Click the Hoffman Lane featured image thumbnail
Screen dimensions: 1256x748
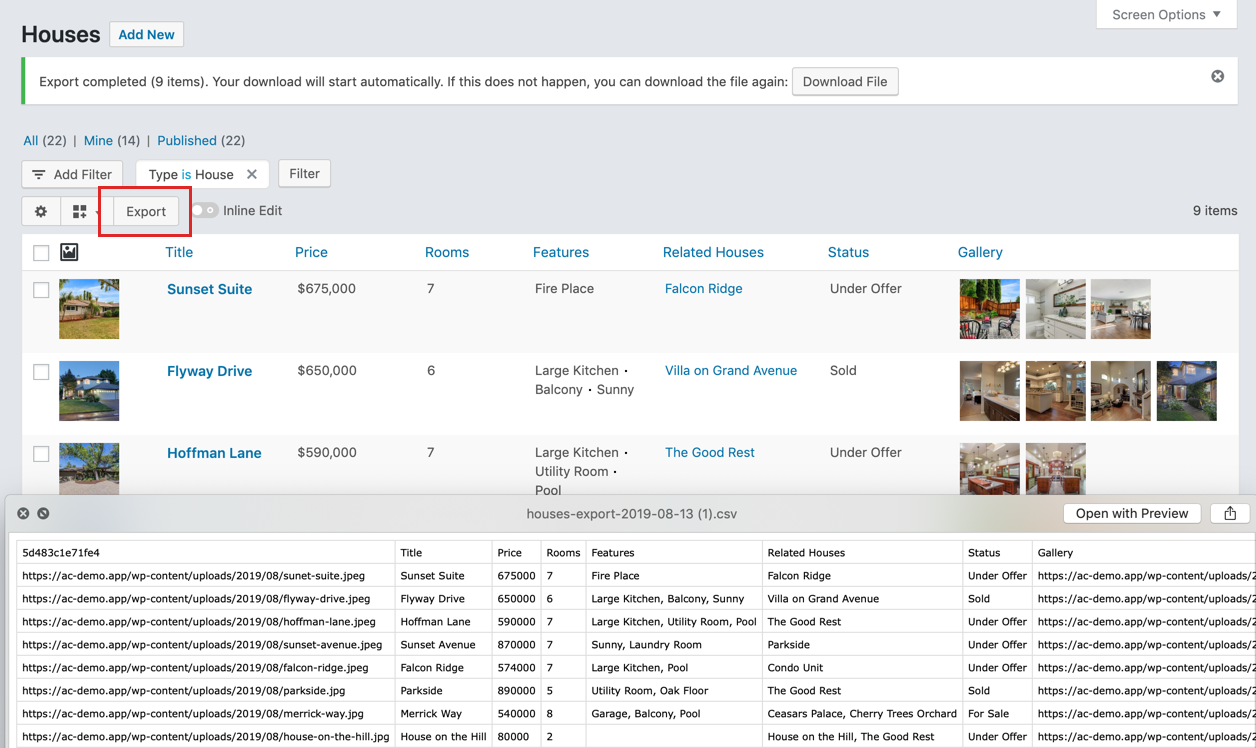89,468
